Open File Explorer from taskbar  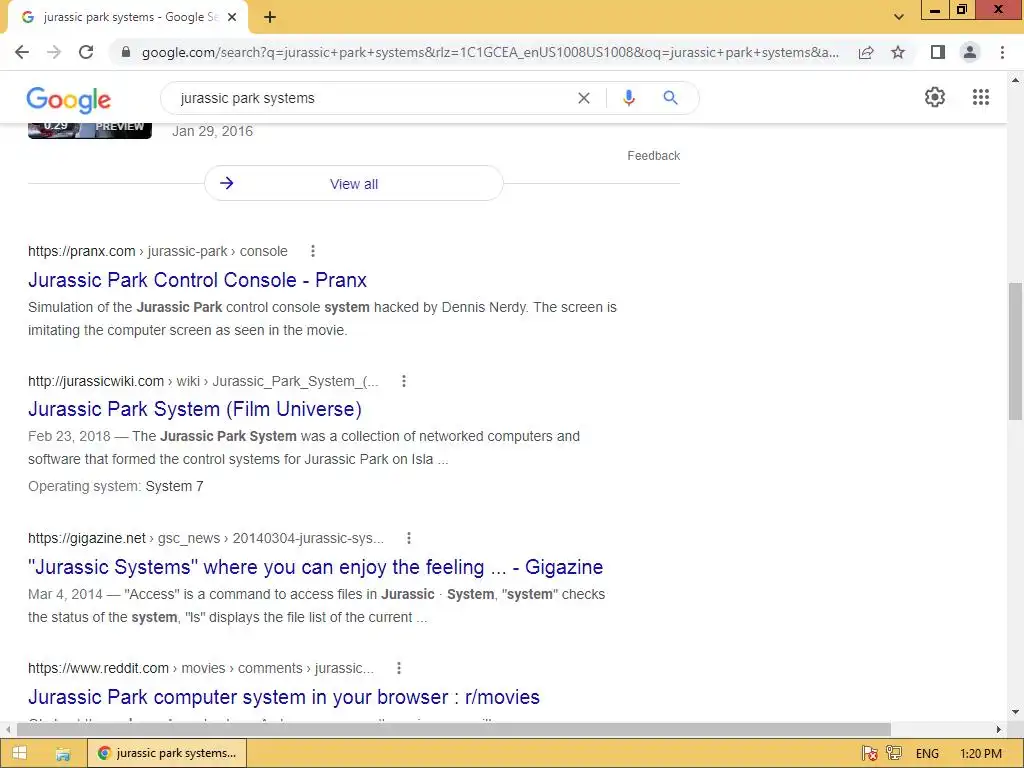coord(63,754)
